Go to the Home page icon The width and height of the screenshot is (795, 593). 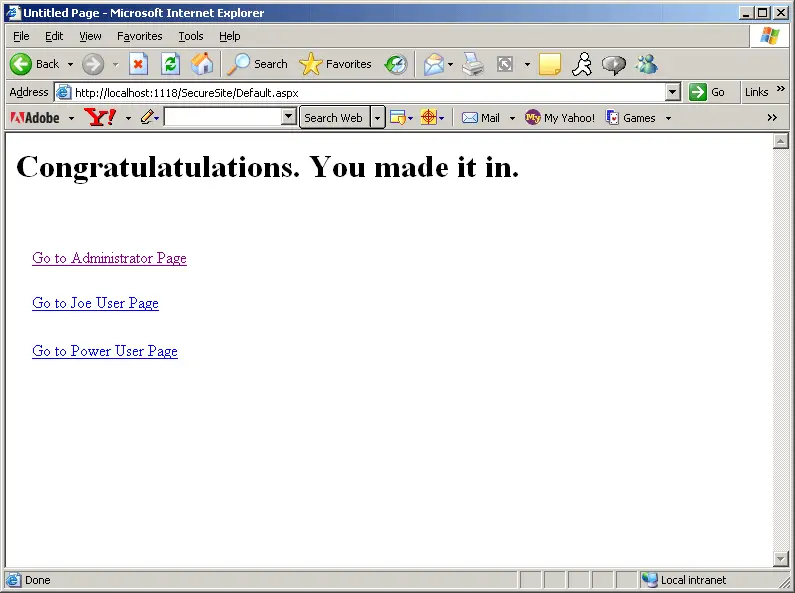pos(202,64)
